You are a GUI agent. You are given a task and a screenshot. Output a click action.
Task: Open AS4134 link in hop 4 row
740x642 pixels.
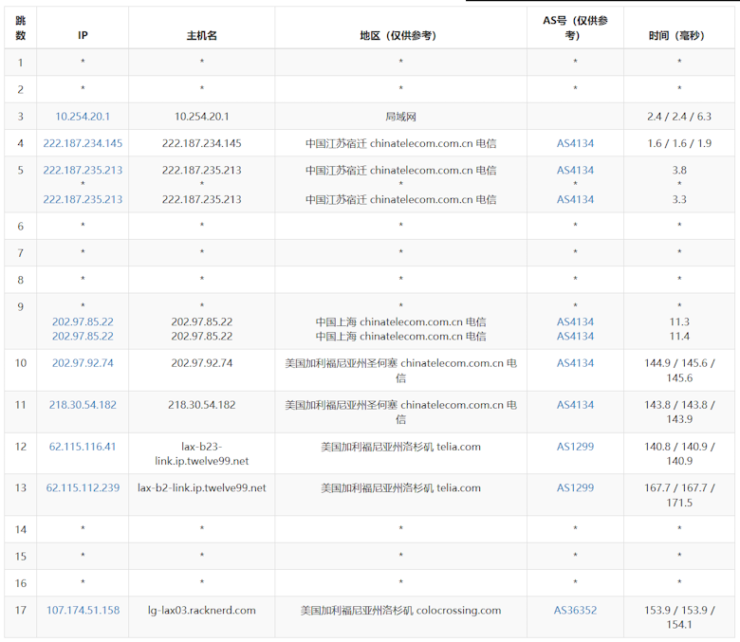575,144
